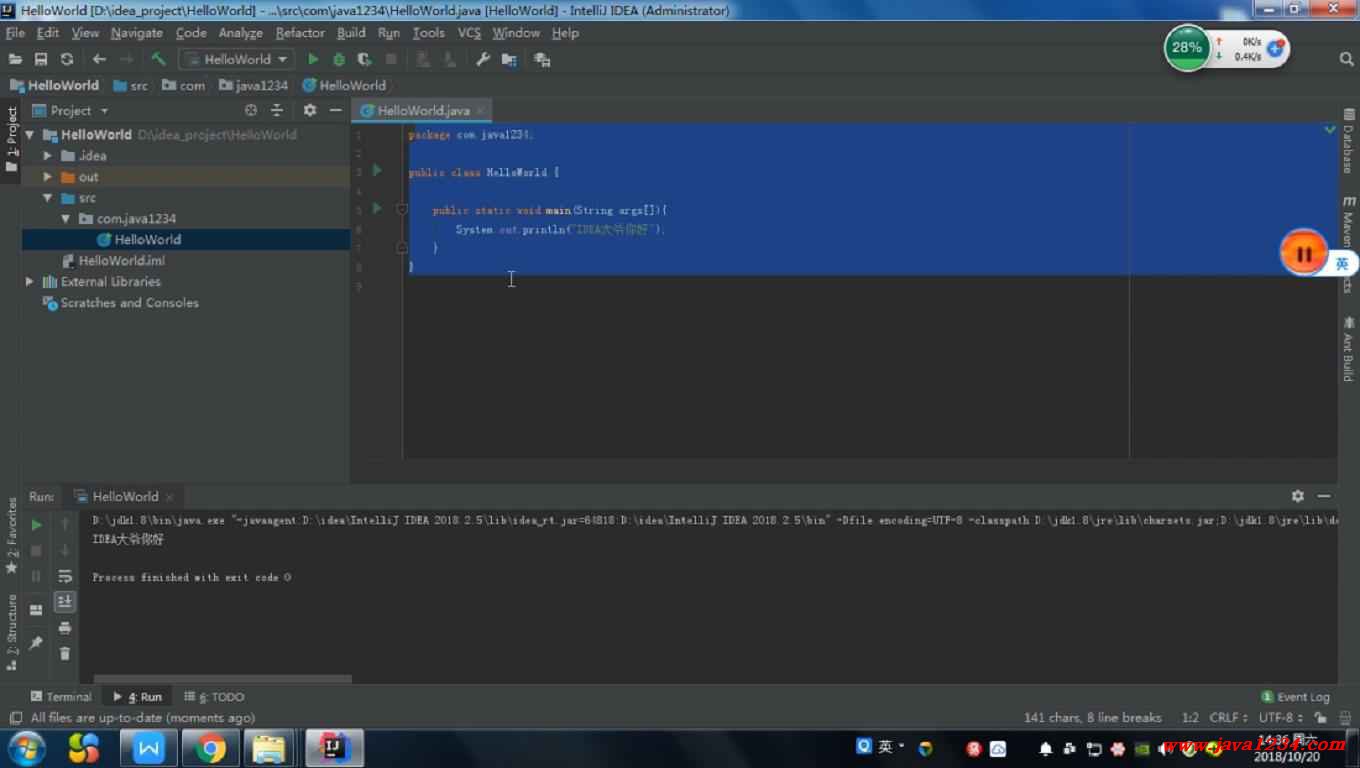Image resolution: width=1360 pixels, height=768 pixels.
Task: Expand the .idea folder
Action: pyautogui.click(x=47, y=156)
